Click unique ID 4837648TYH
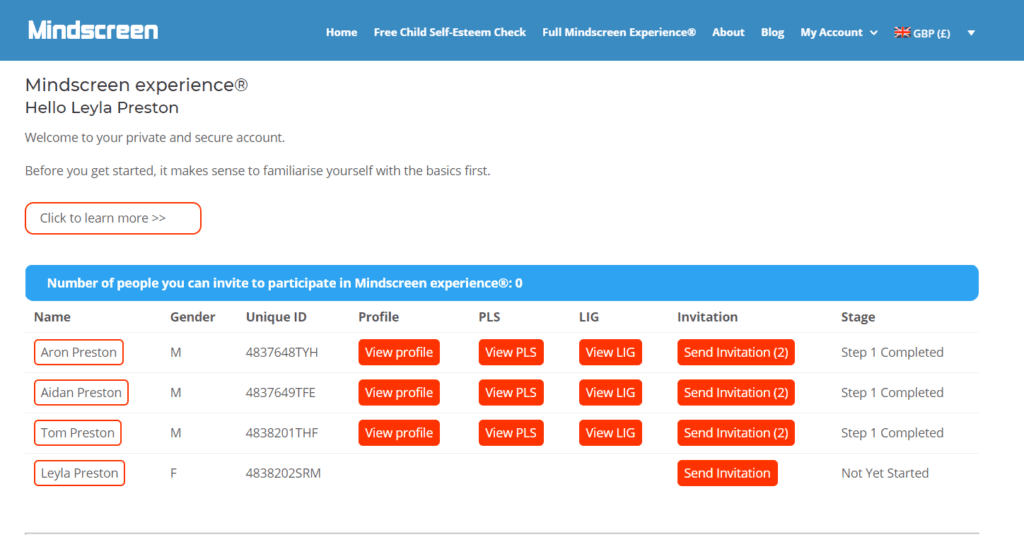The height and width of the screenshot is (537, 1024). tap(281, 352)
